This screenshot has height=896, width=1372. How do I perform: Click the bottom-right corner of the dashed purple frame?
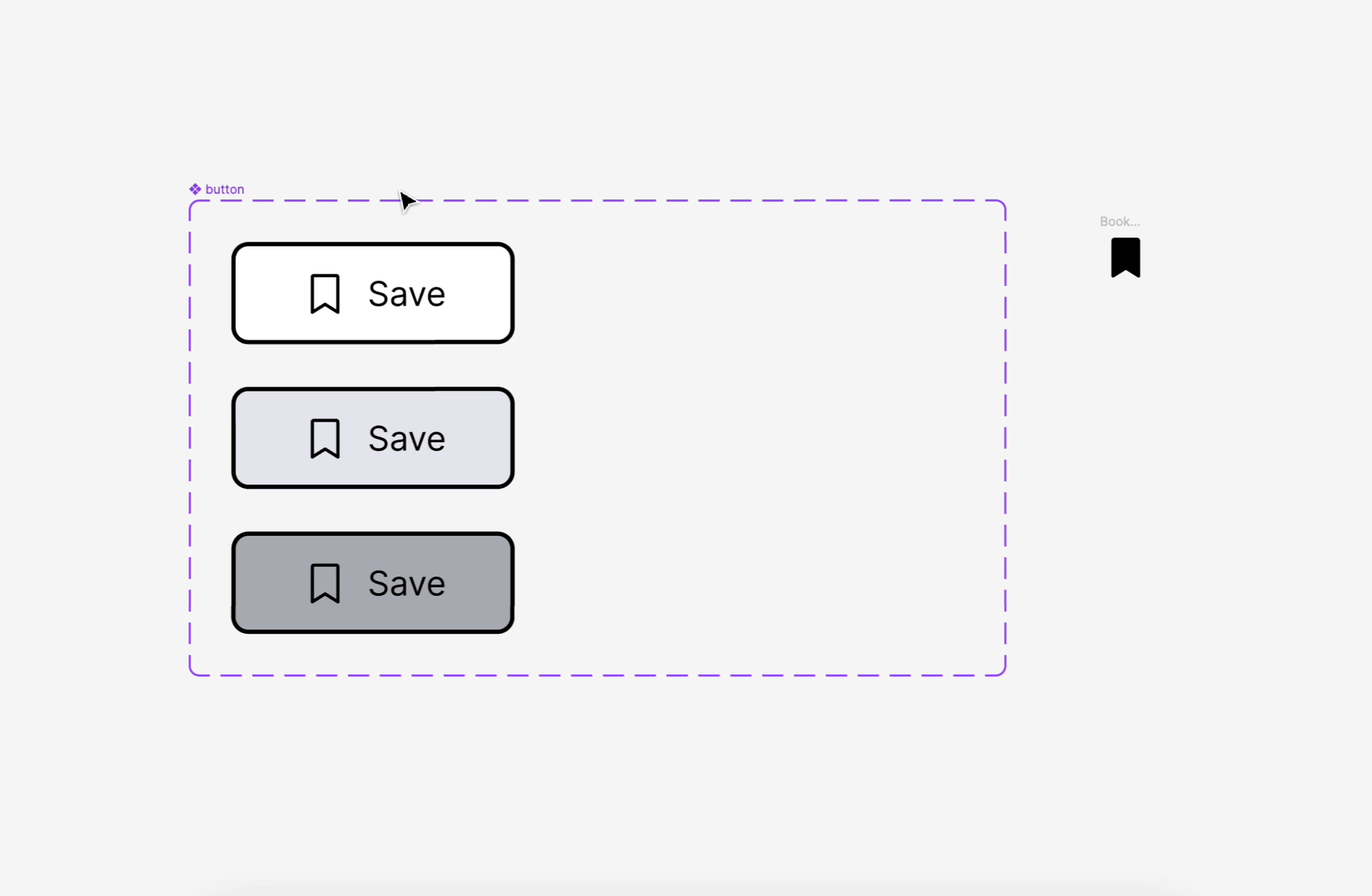click(1004, 673)
